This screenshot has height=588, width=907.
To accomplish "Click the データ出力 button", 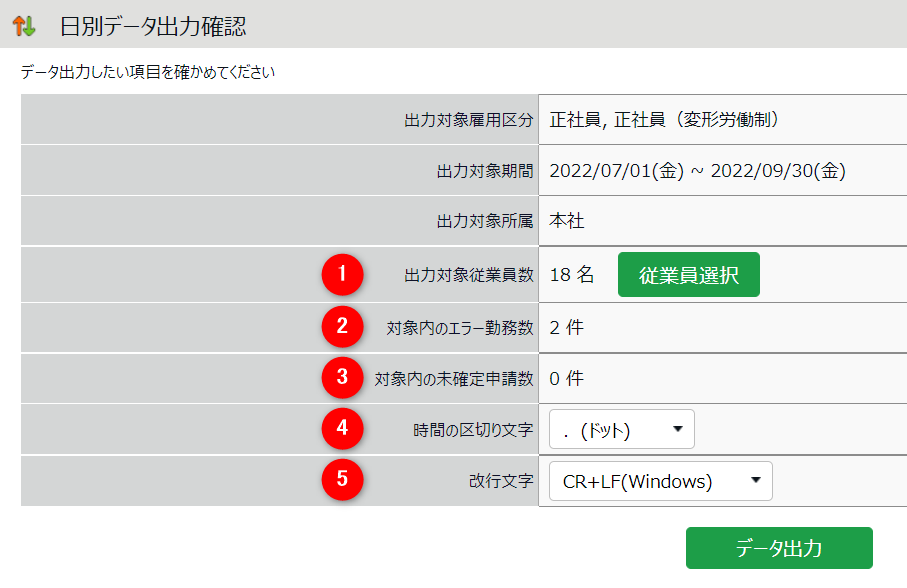I will [x=779, y=548].
